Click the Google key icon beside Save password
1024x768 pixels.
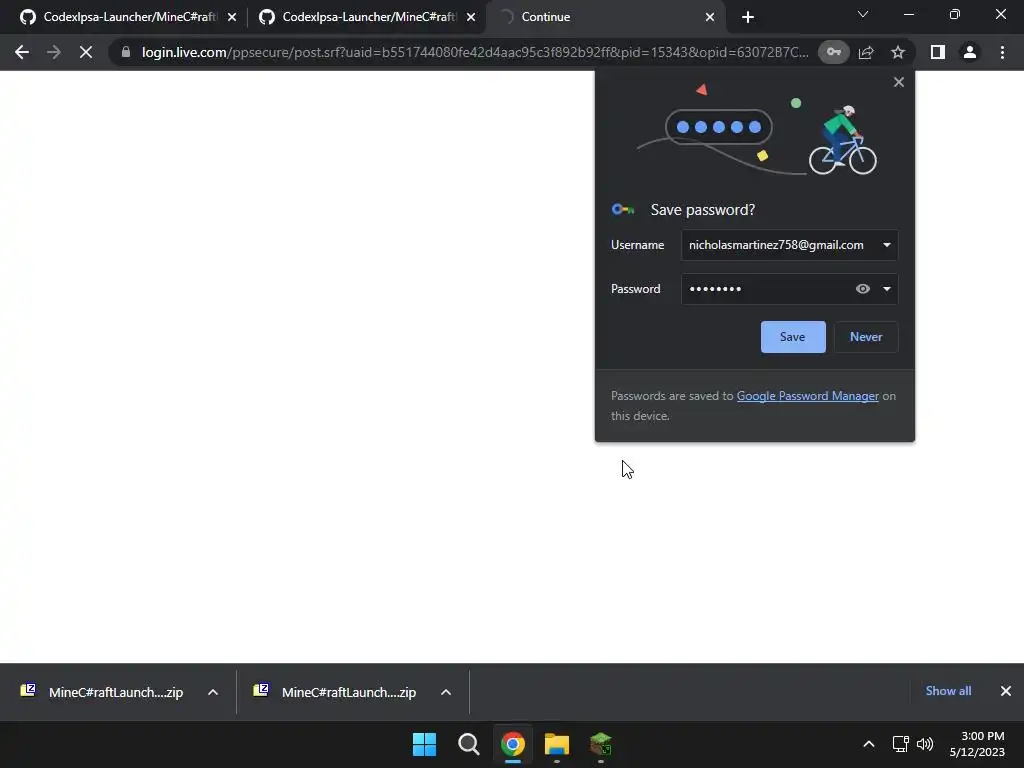[x=622, y=210]
